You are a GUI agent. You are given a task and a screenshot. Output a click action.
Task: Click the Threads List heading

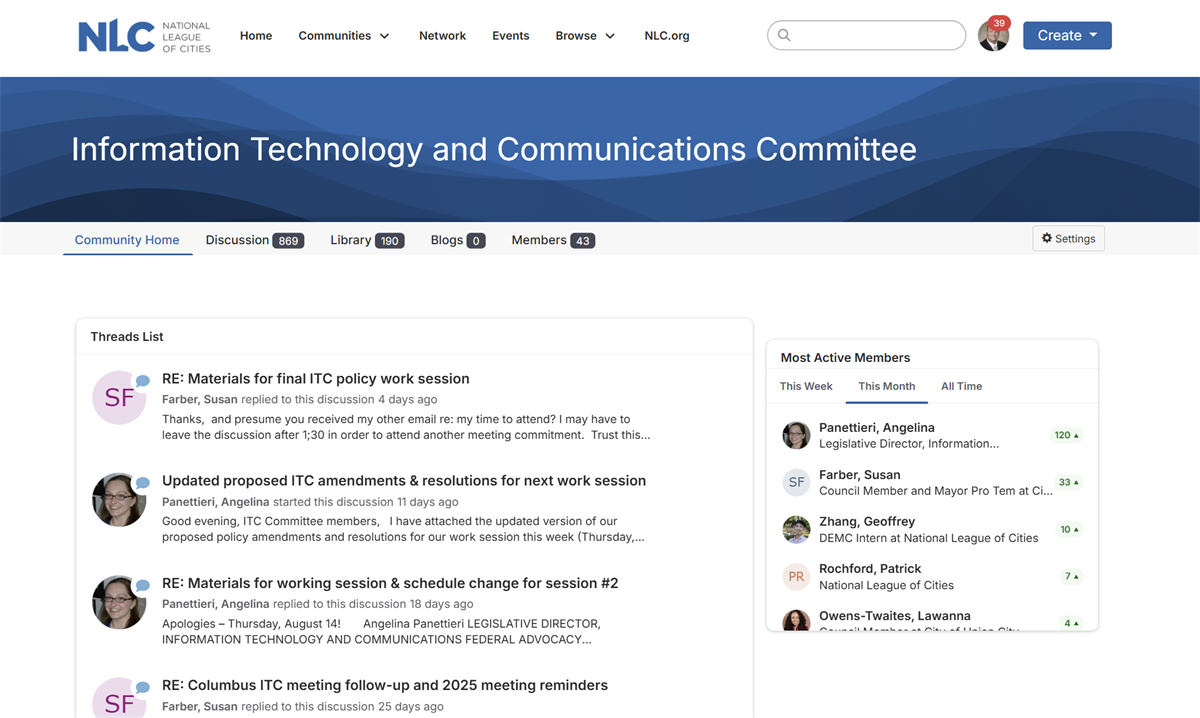[x=127, y=337]
